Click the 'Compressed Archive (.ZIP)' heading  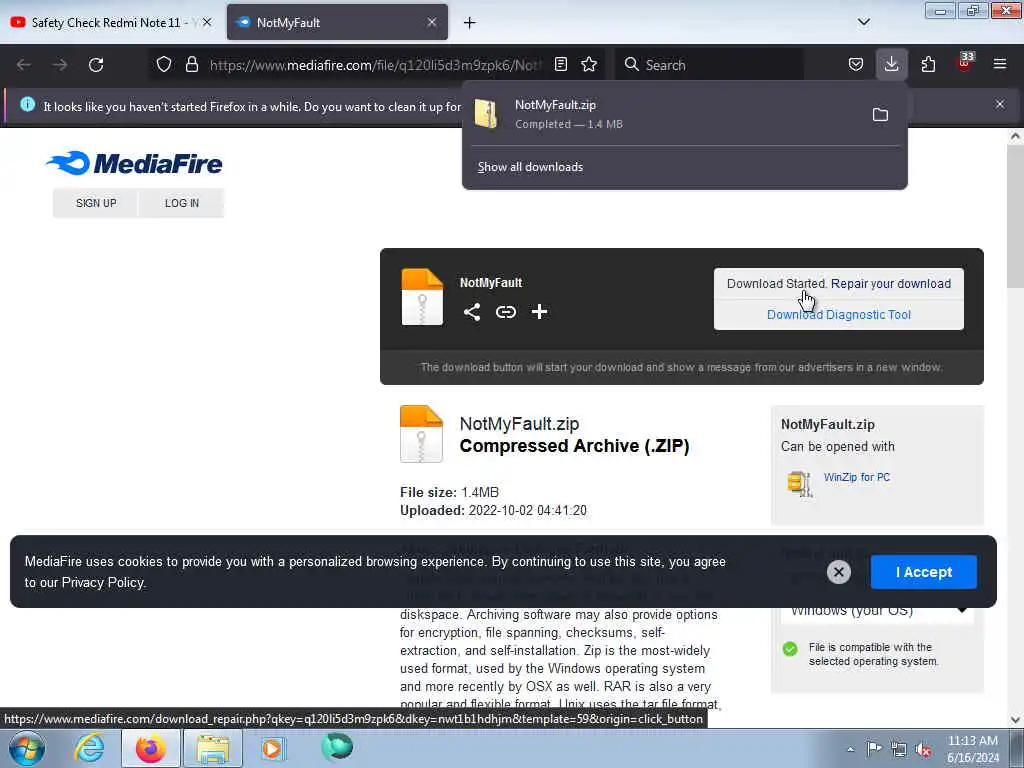pos(574,446)
